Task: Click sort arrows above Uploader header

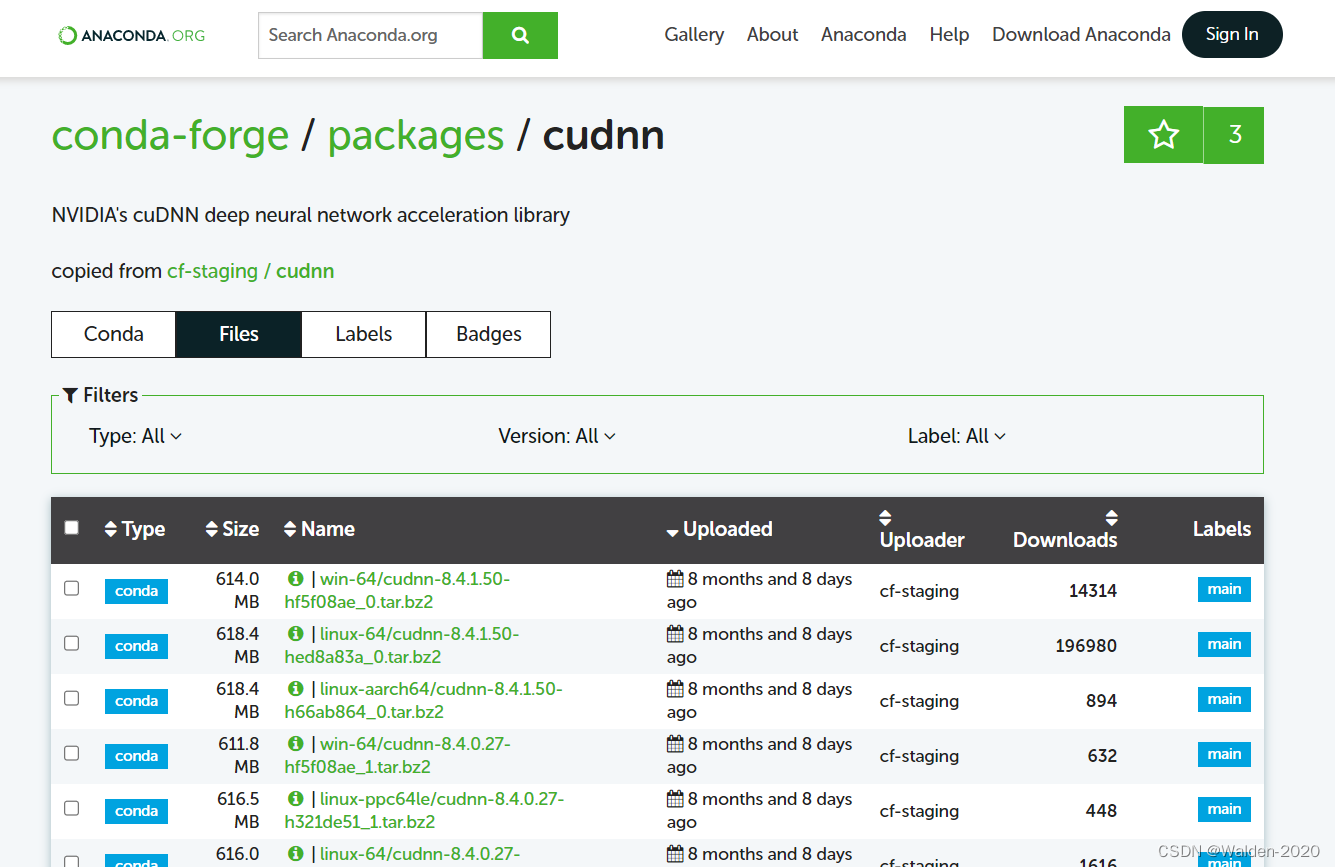Action: 885,518
